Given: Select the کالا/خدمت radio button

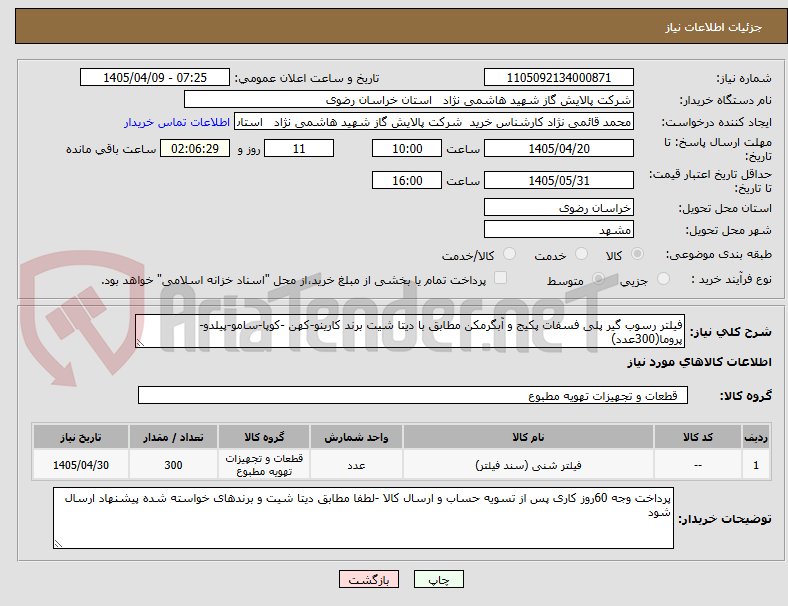Looking at the screenshot, I should pyautogui.click(x=510, y=254).
